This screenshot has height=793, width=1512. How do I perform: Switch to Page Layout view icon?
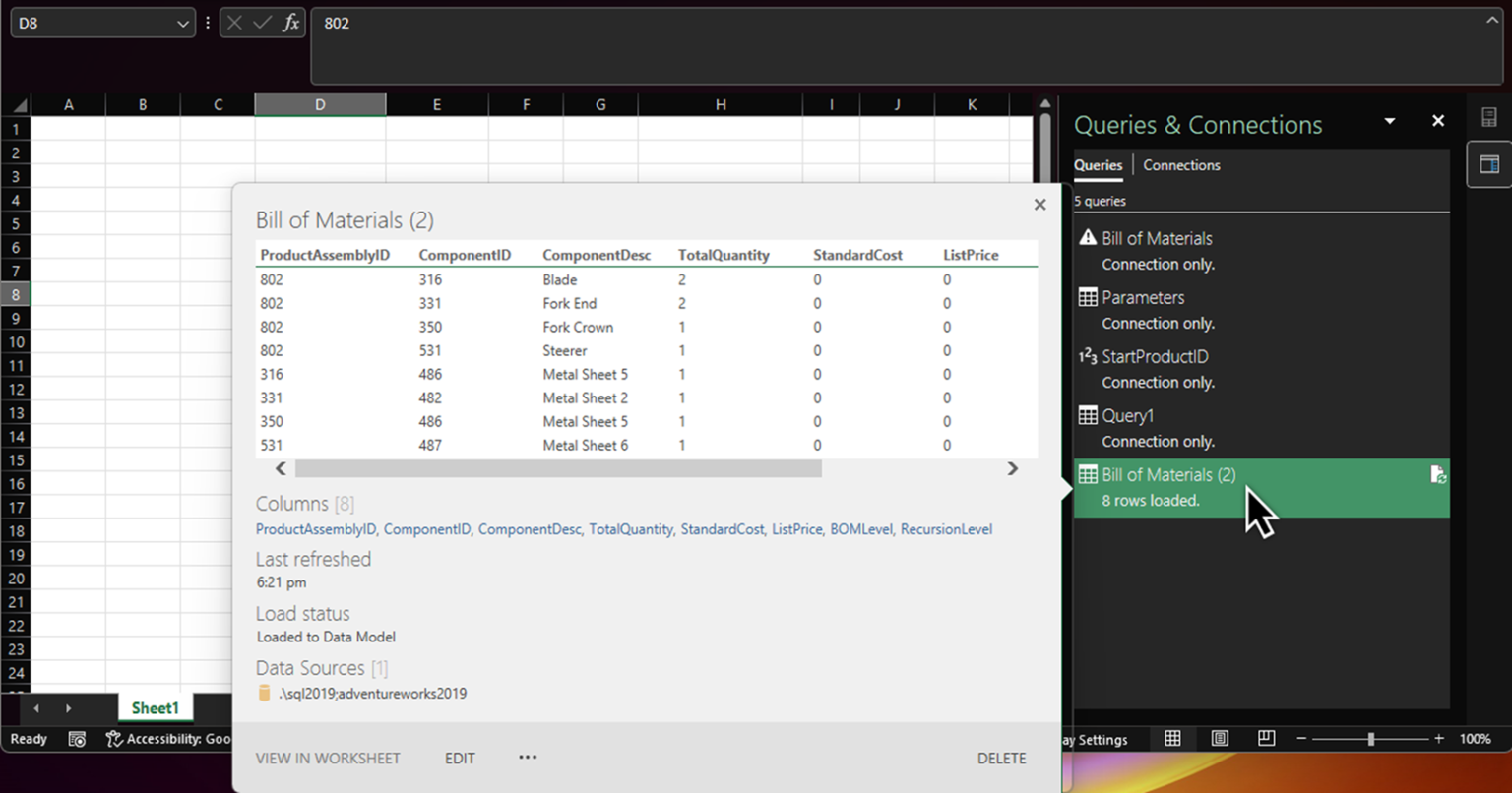(1220, 739)
